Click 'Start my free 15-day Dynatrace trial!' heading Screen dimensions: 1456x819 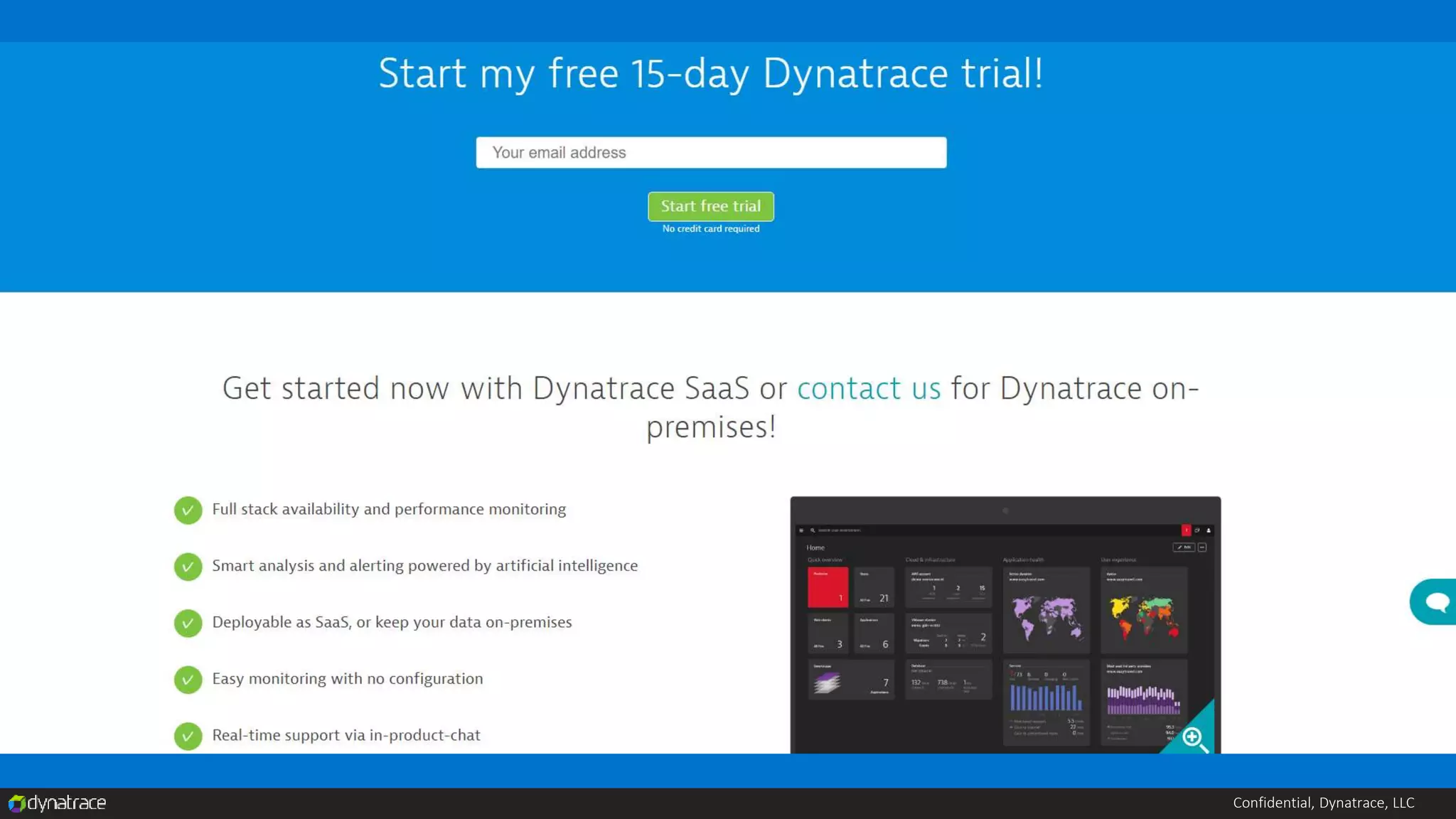point(711,73)
